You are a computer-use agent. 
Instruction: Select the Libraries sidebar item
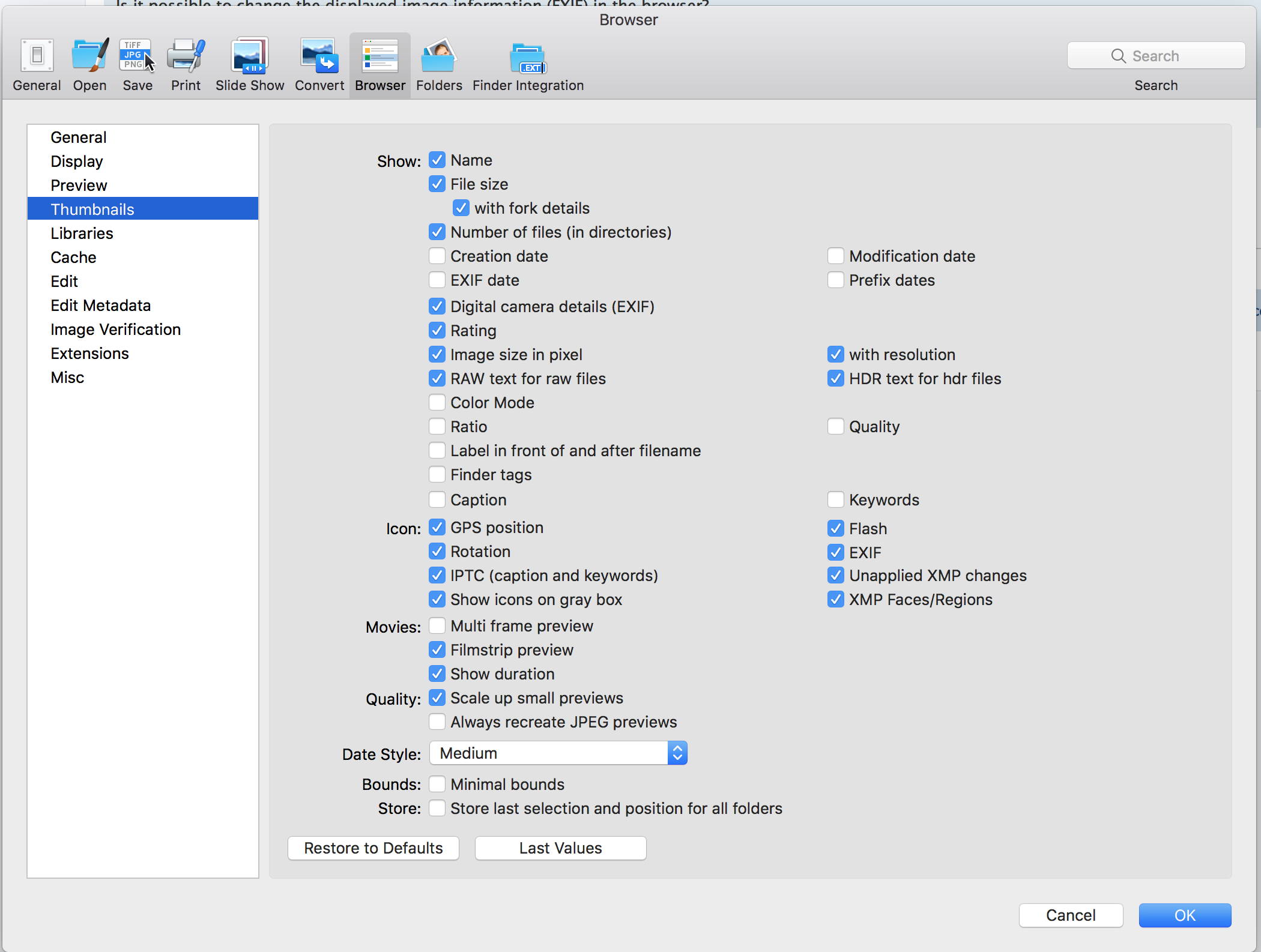pos(81,233)
